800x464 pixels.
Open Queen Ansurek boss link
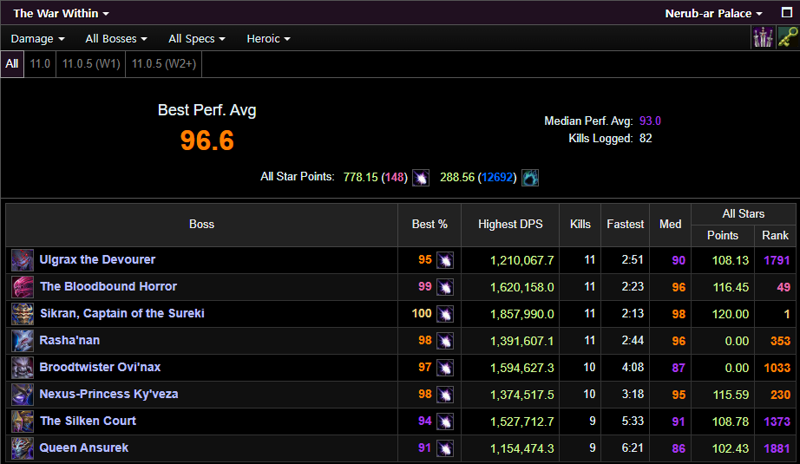tap(84, 448)
